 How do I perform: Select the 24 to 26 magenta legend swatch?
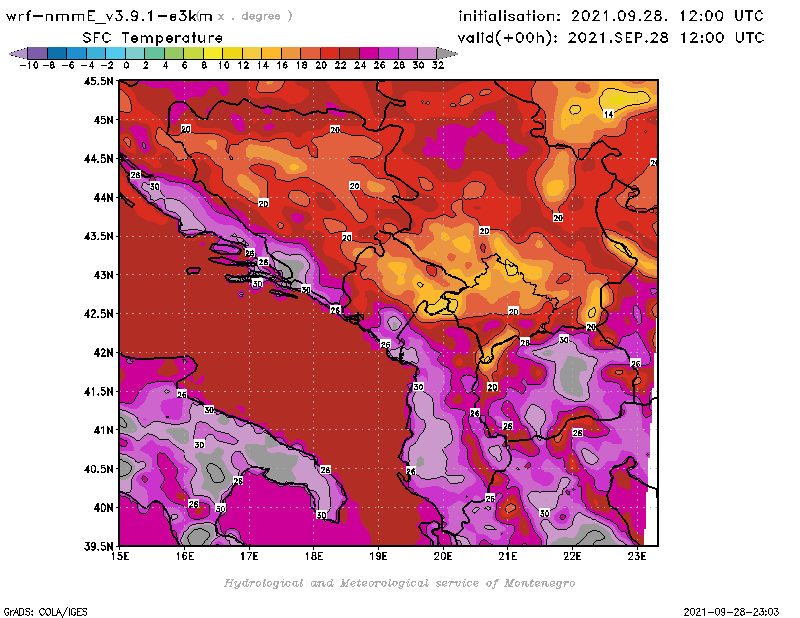pyautogui.click(x=368, y=53)
